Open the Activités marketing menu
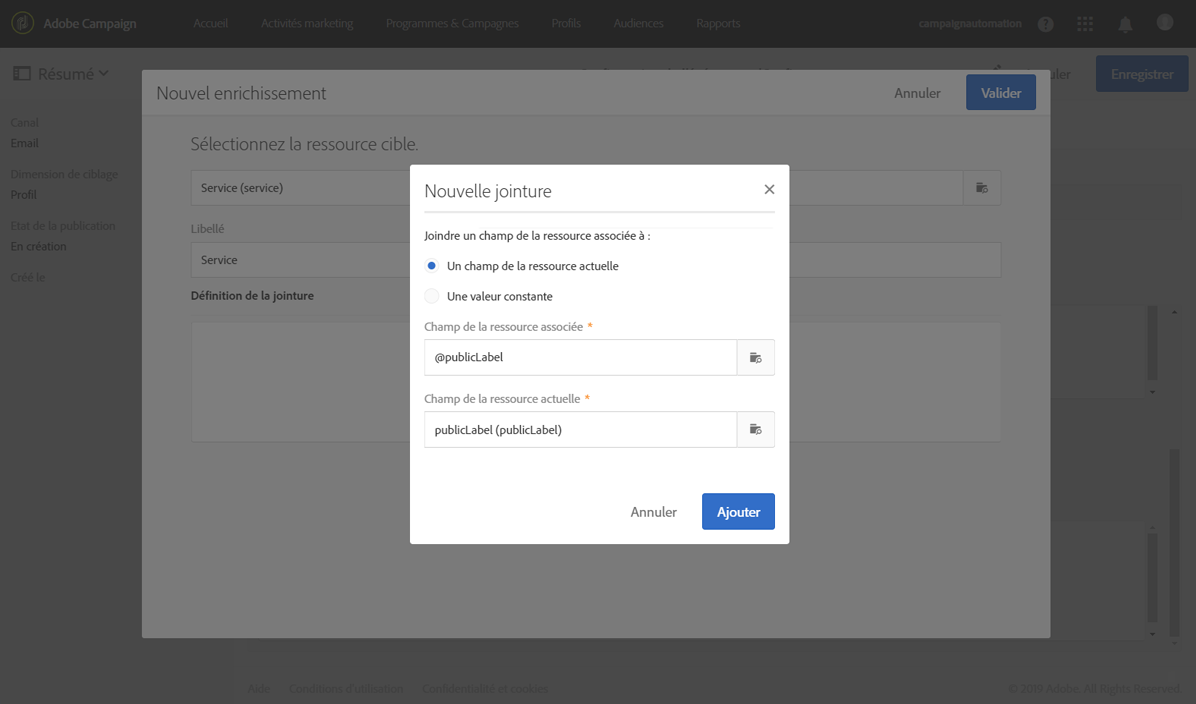 coord(307,24)
